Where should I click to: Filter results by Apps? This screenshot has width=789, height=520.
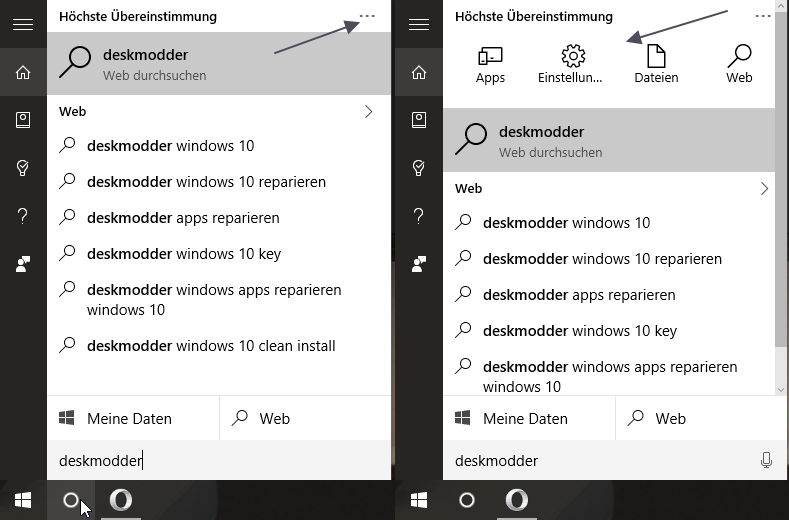pyautogui.click(x=490, y=65)
